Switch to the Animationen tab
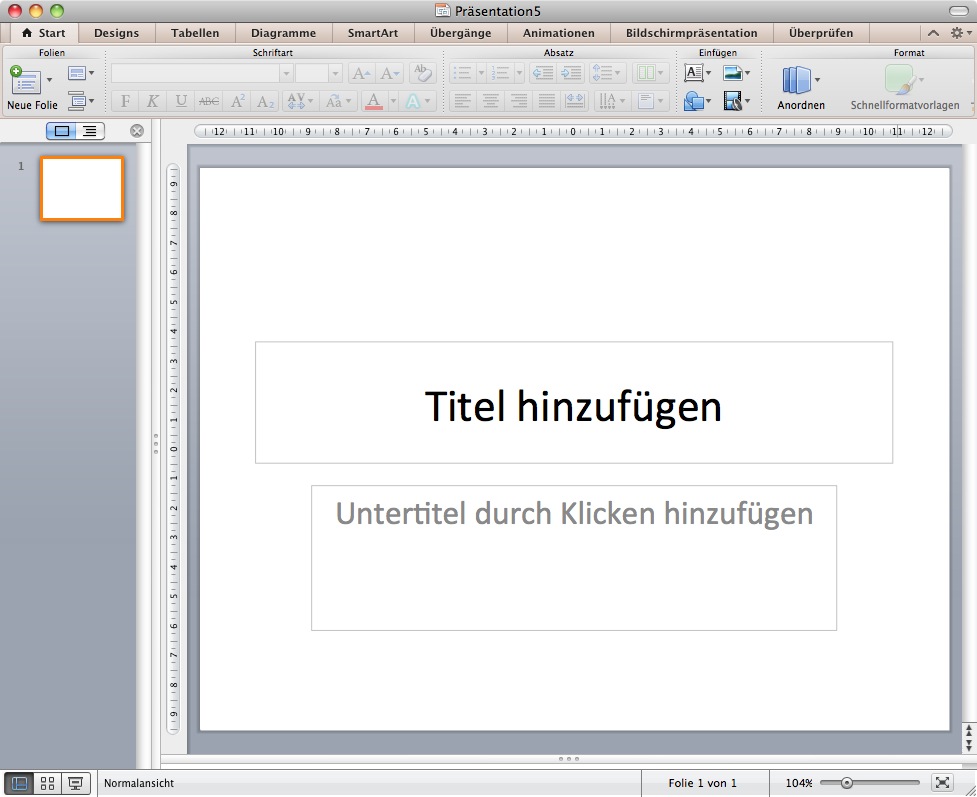Image resolution: width=977 pixels, height=797 pixels. 558,33
